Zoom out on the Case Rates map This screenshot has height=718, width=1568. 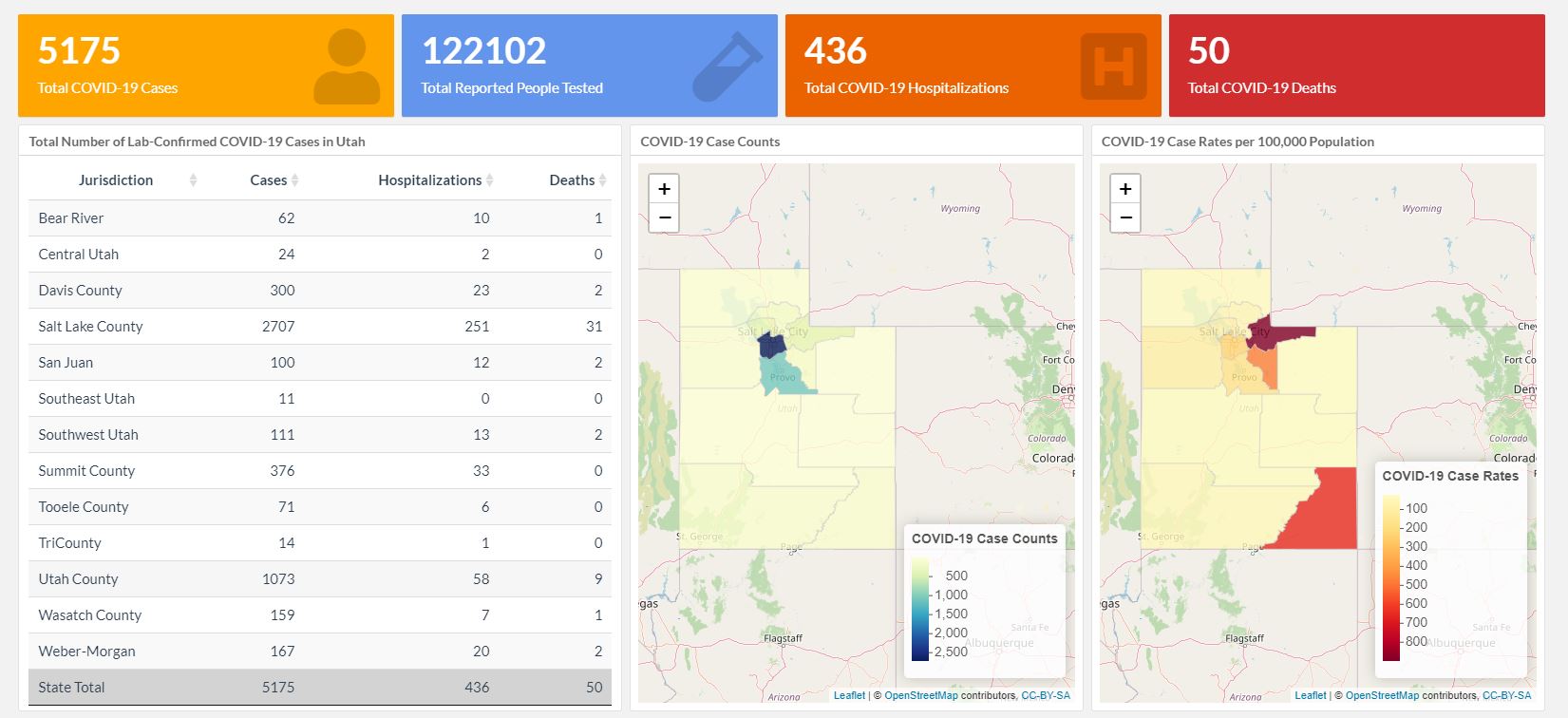pyautogui.click(x=1125, y=217)
